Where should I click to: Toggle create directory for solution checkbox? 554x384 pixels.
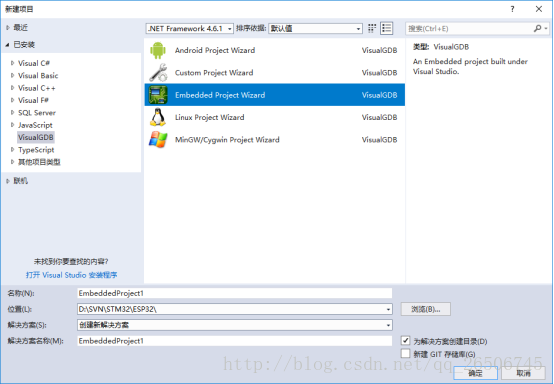click(x=406, y=341)
